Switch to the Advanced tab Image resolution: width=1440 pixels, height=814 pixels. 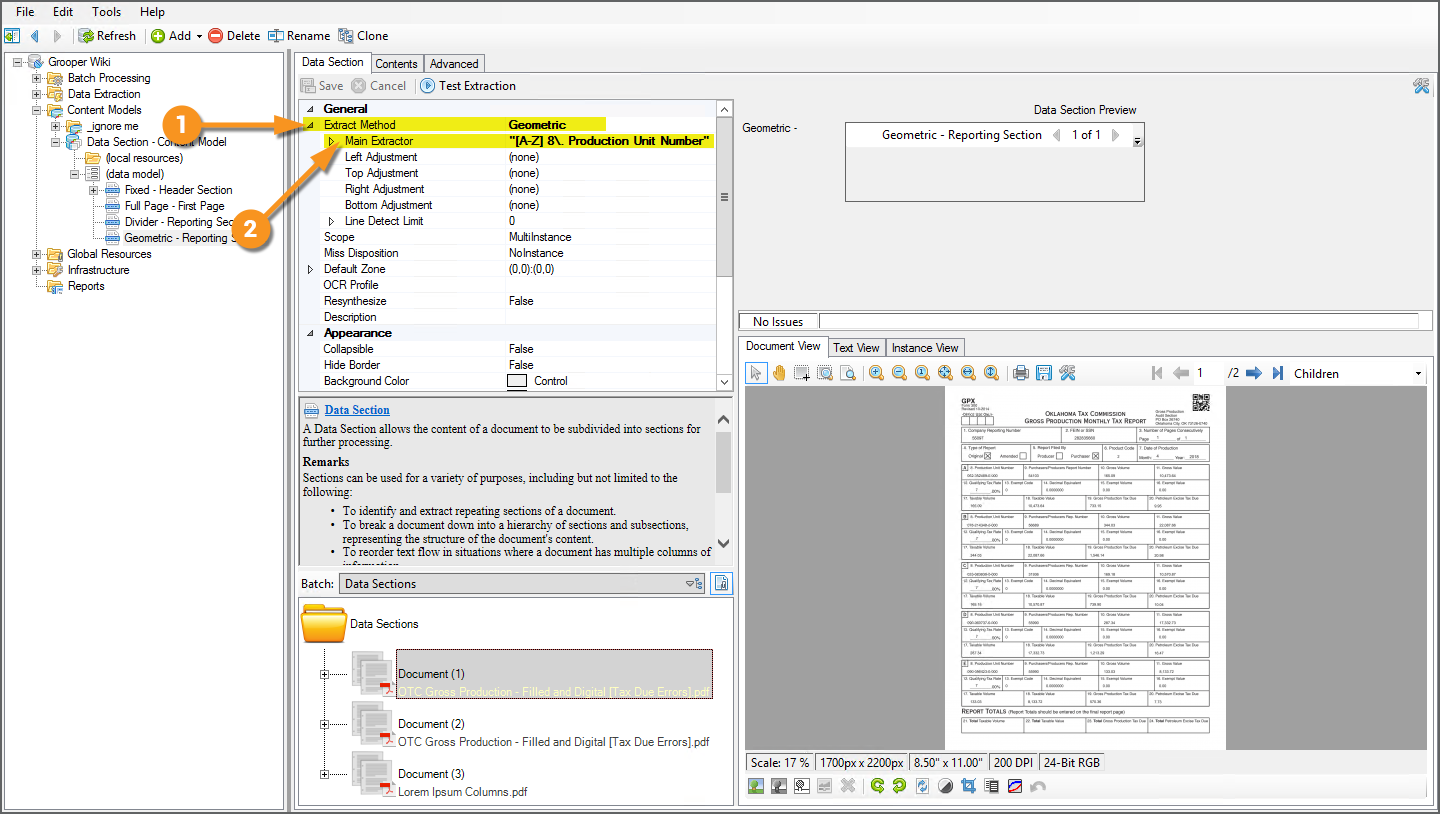[454, 64]
